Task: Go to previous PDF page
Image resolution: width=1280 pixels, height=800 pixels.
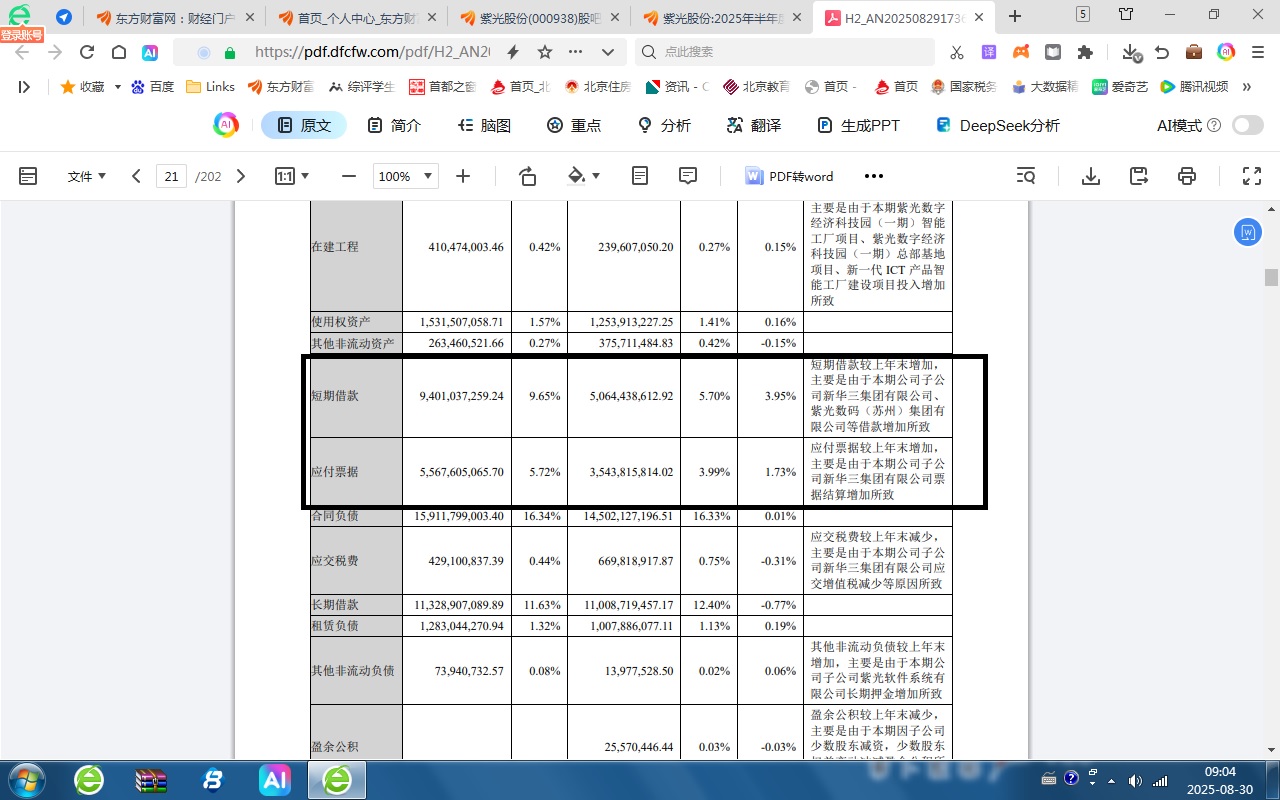Action: click(x=137, y=176)
